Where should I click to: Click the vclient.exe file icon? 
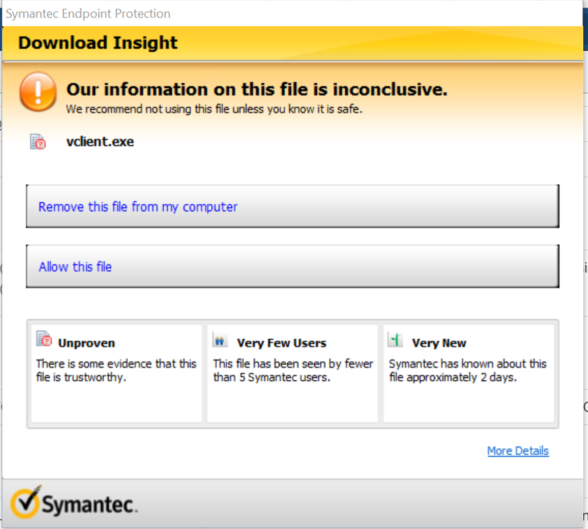(38, 142)
